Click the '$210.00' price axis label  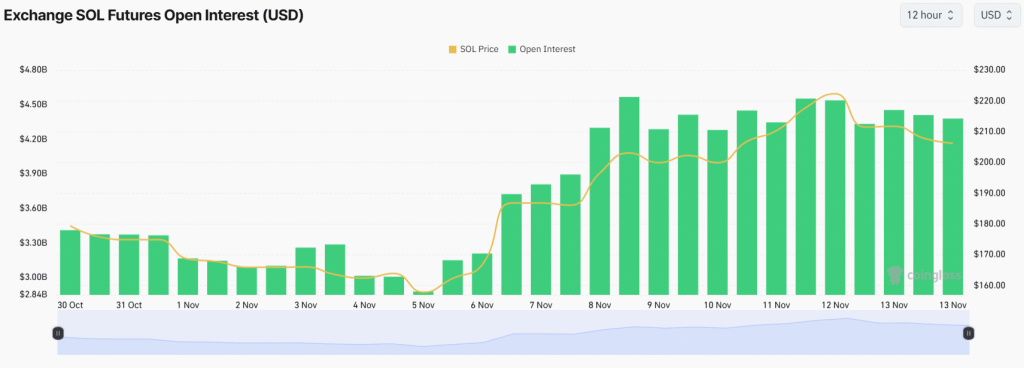[989, 131]
